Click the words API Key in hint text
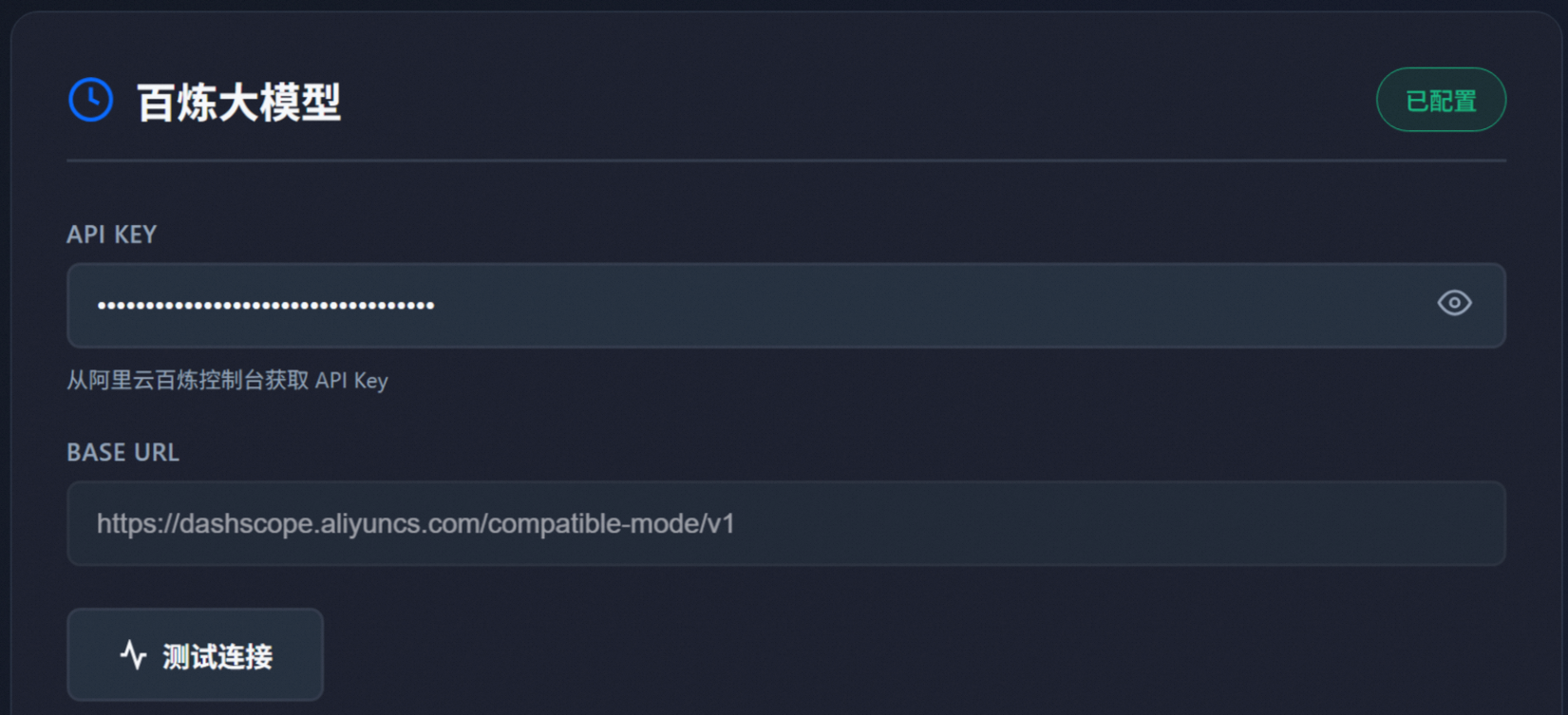Image resolution: width=1568 pixels, height=715 pixels. point(351,381)
